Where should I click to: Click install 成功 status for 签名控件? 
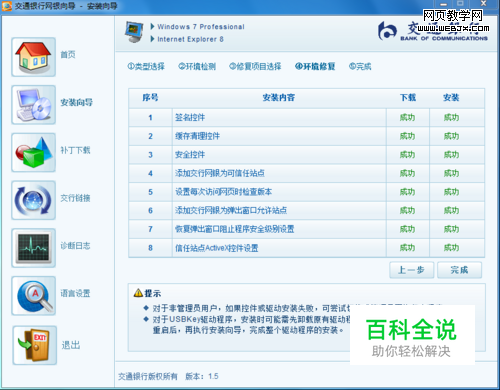point(451,117)
